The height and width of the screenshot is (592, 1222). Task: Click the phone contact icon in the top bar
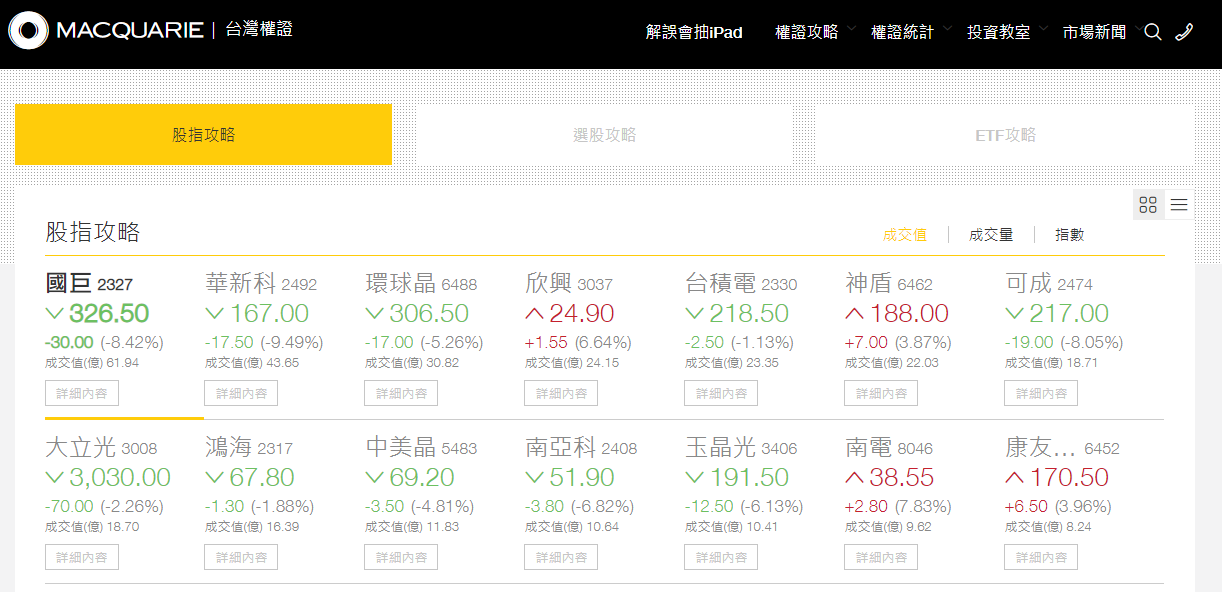pyautogui.click(x=1184, y=32)
